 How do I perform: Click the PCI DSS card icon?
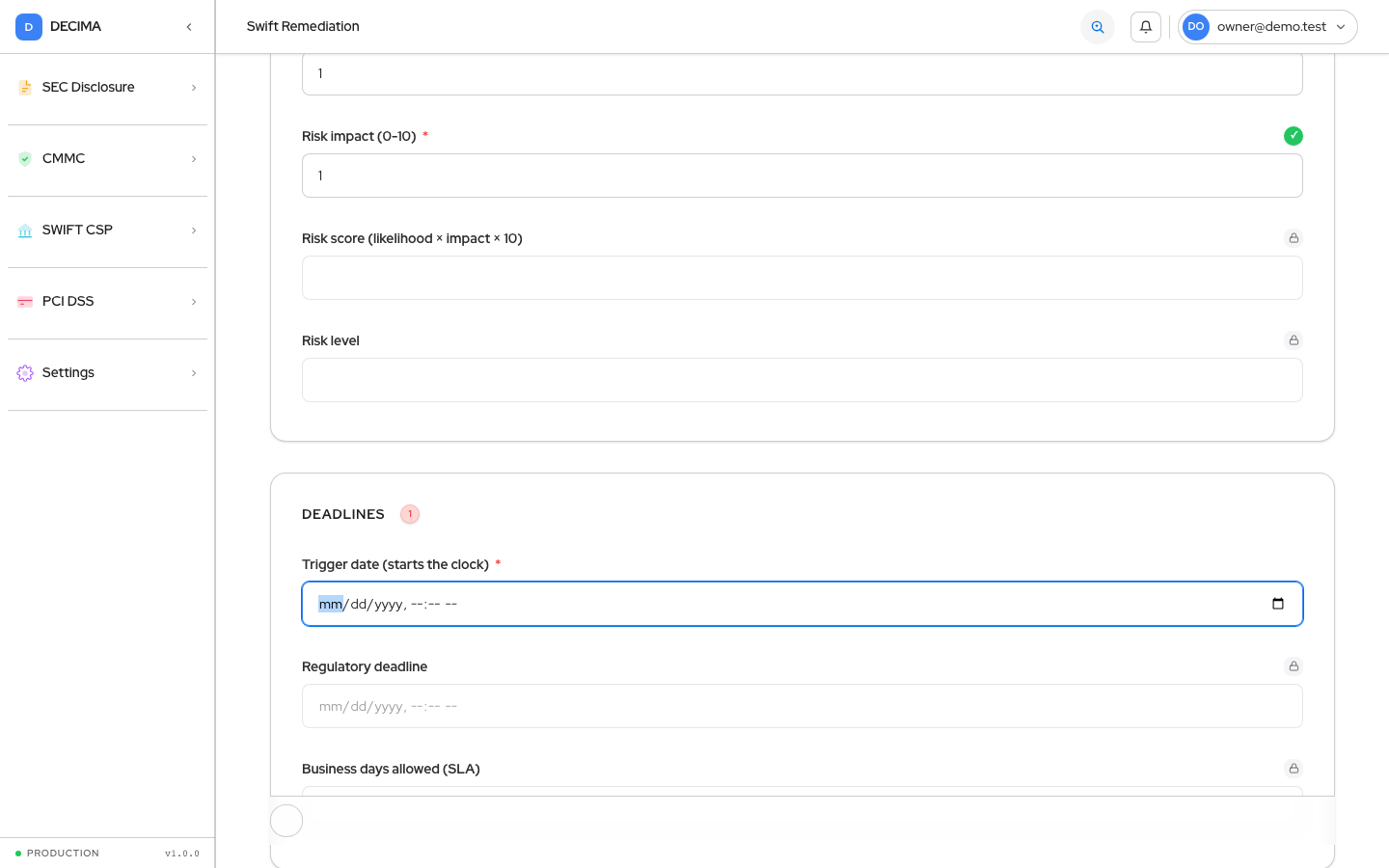pyautogui.click(x=25, y=302)
